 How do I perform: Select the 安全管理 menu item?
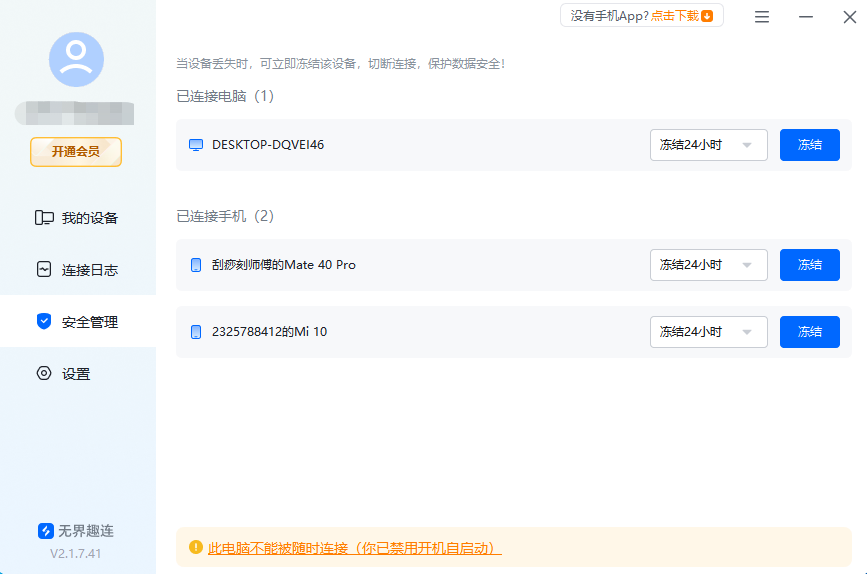click(77, 322)
